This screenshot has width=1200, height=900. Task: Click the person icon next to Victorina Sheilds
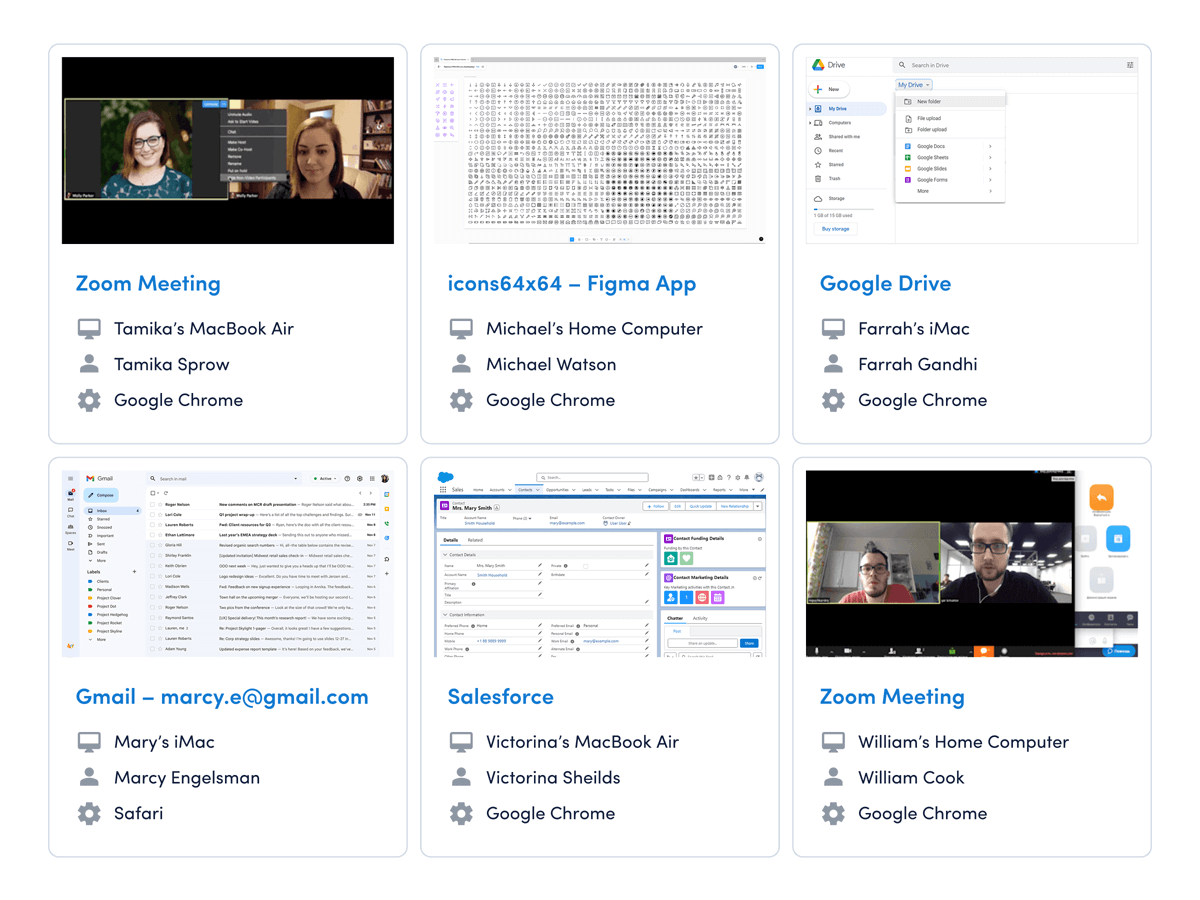coord(461,777)
